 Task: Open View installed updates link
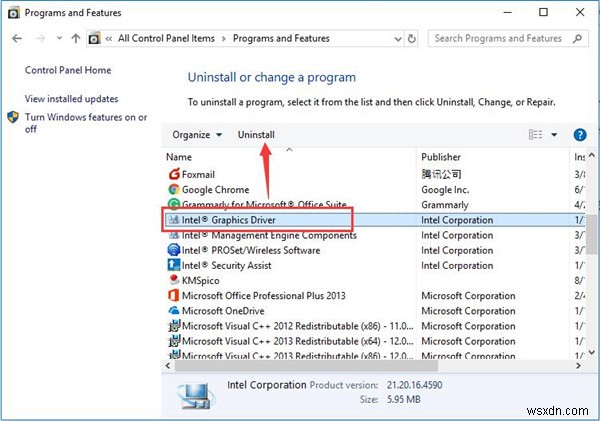pyautogui.click(x=71, y=99)
